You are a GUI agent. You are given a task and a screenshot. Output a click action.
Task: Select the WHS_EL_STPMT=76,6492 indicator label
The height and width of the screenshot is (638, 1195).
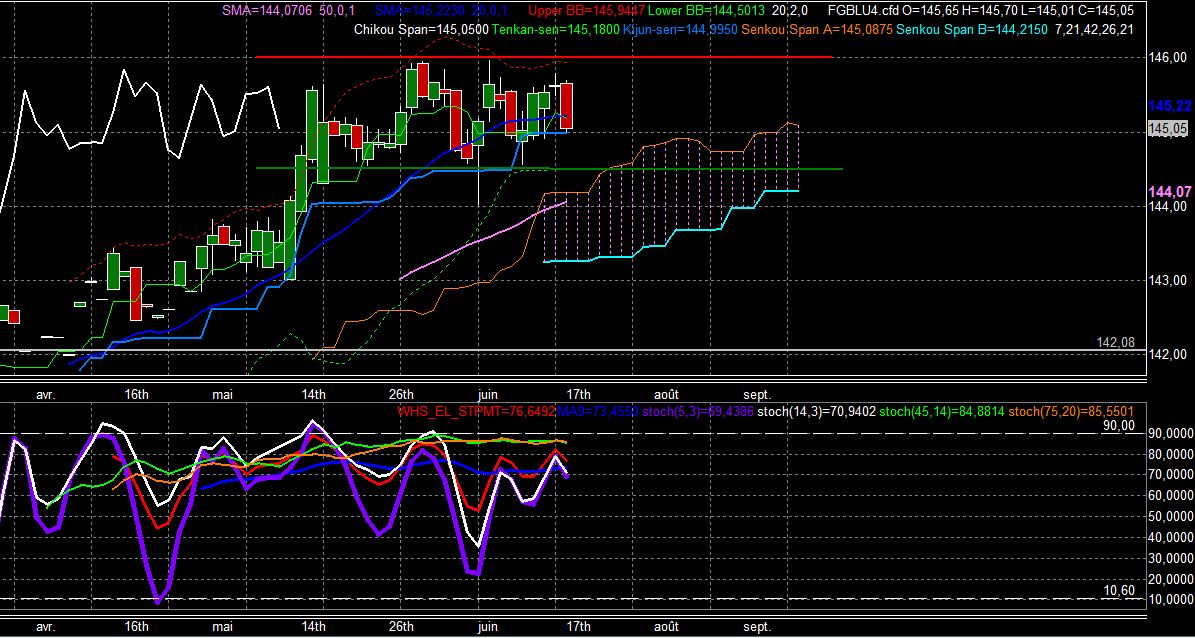tap(476, 412)
